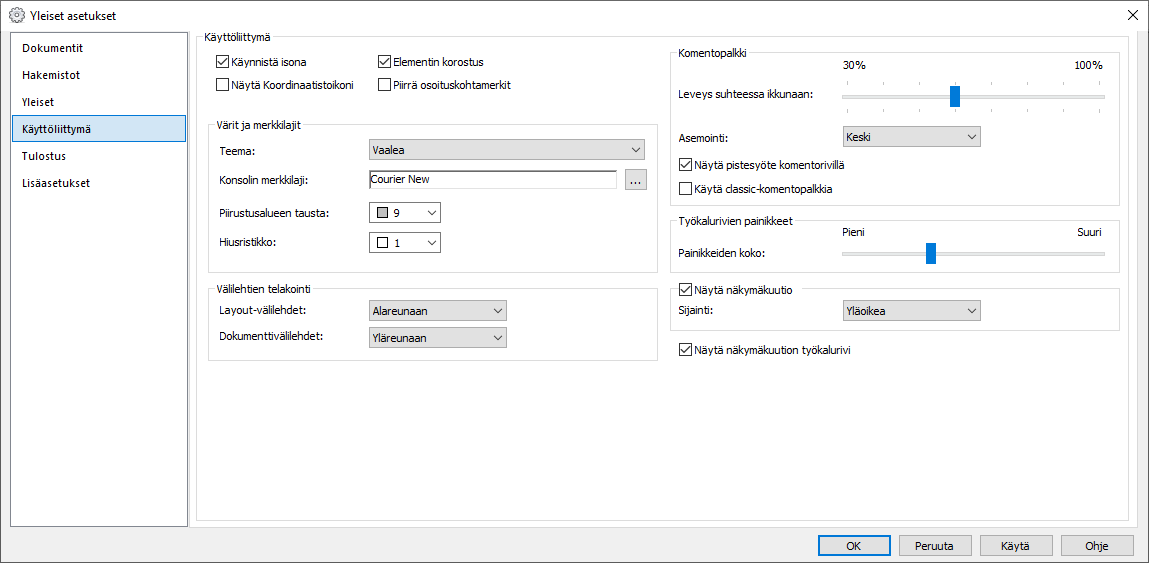Expand the Asemointi dropdown set to Keski
Screen dimensions: 1149x563
tap(910, 136)
